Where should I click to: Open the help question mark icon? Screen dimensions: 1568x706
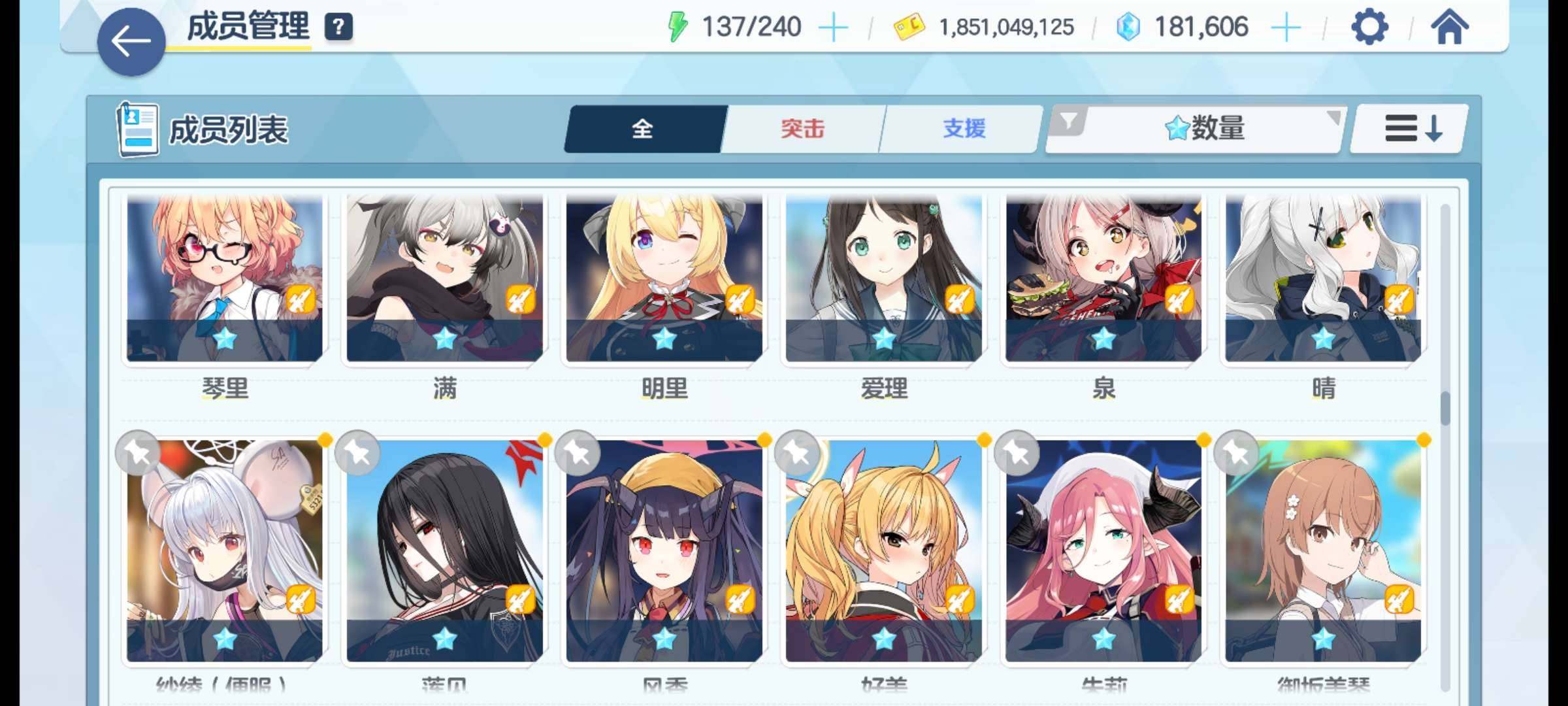click(338, 27)
